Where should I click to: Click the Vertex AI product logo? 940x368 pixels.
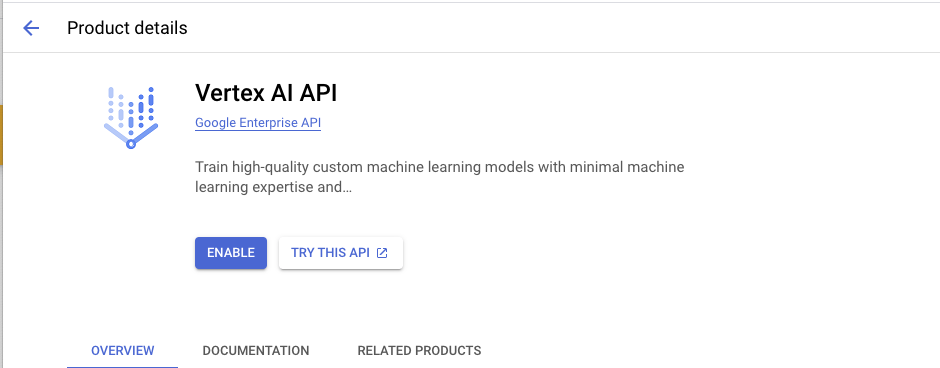coord(131,117)
